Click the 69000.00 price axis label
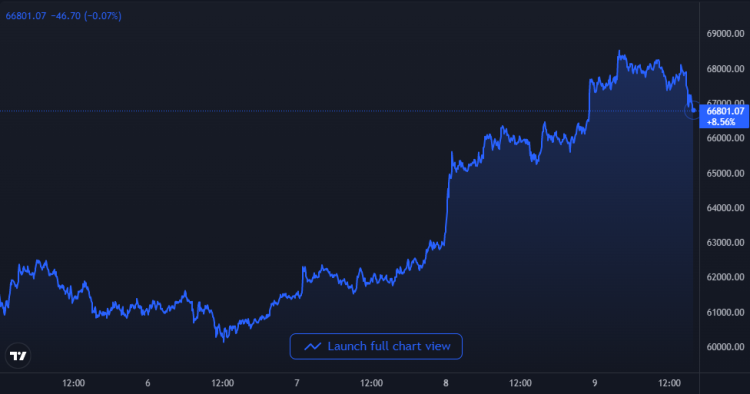Image resolution: width=750 pixels, height=394 pixels. click(x=725, y=33)
